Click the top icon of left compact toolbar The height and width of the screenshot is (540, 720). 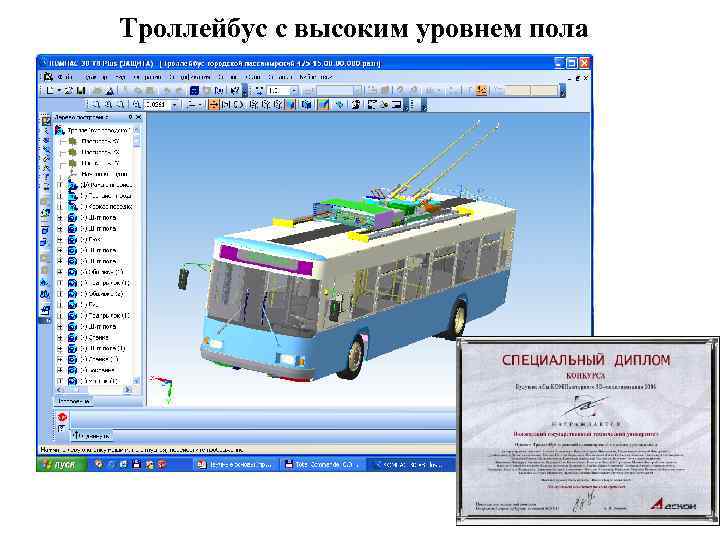tap(45, 121)
